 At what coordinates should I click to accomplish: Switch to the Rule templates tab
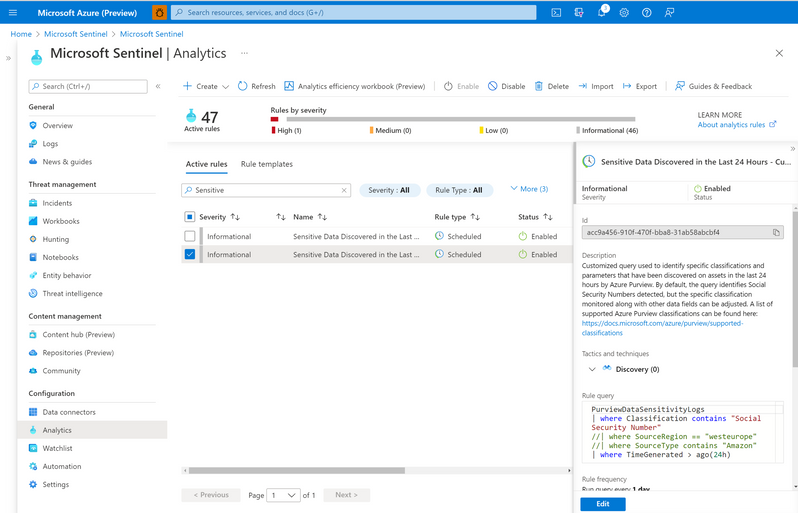pyautogui.click(x=267, y=164)
